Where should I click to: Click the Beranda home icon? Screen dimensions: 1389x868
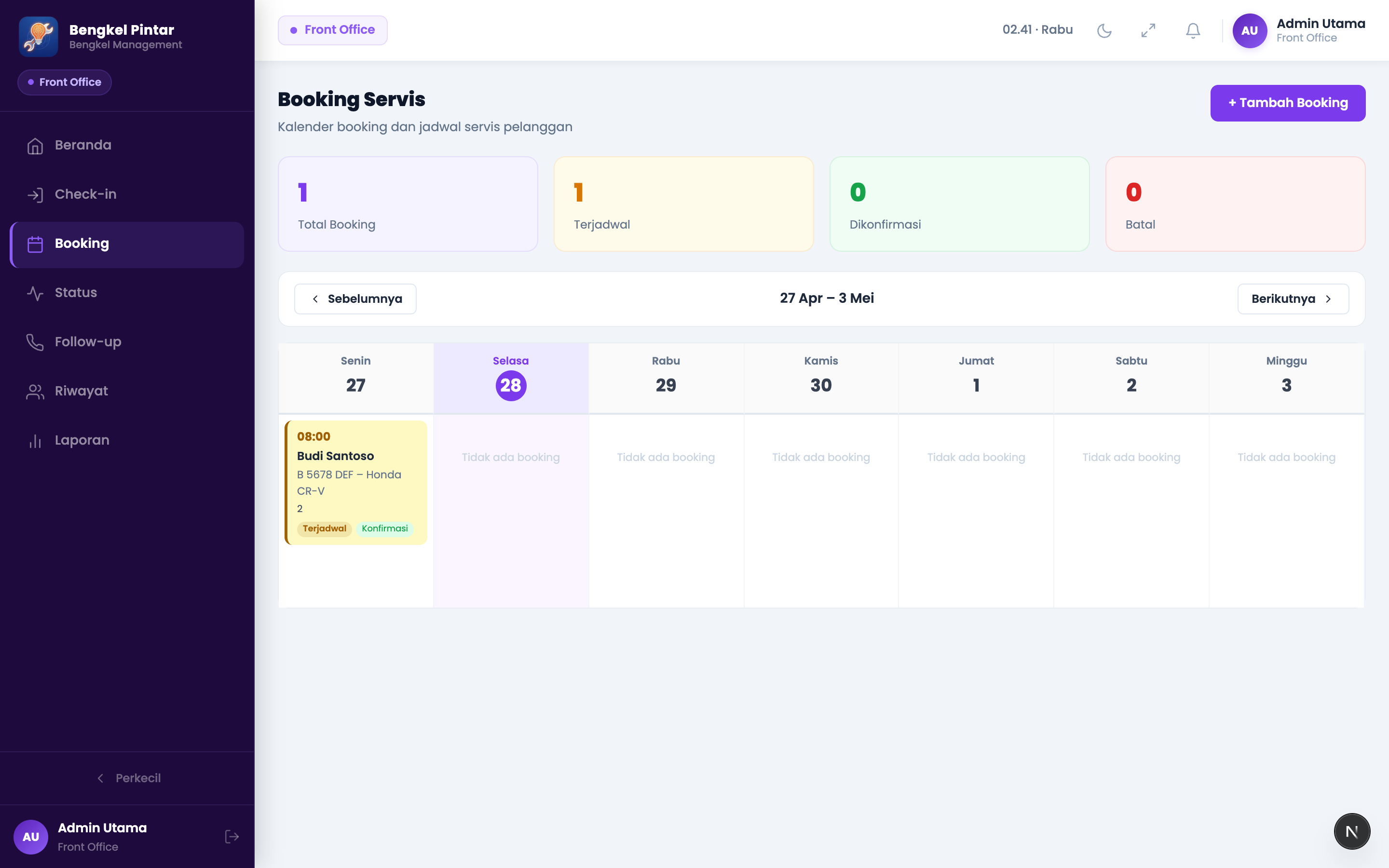(x=35, y=146)
